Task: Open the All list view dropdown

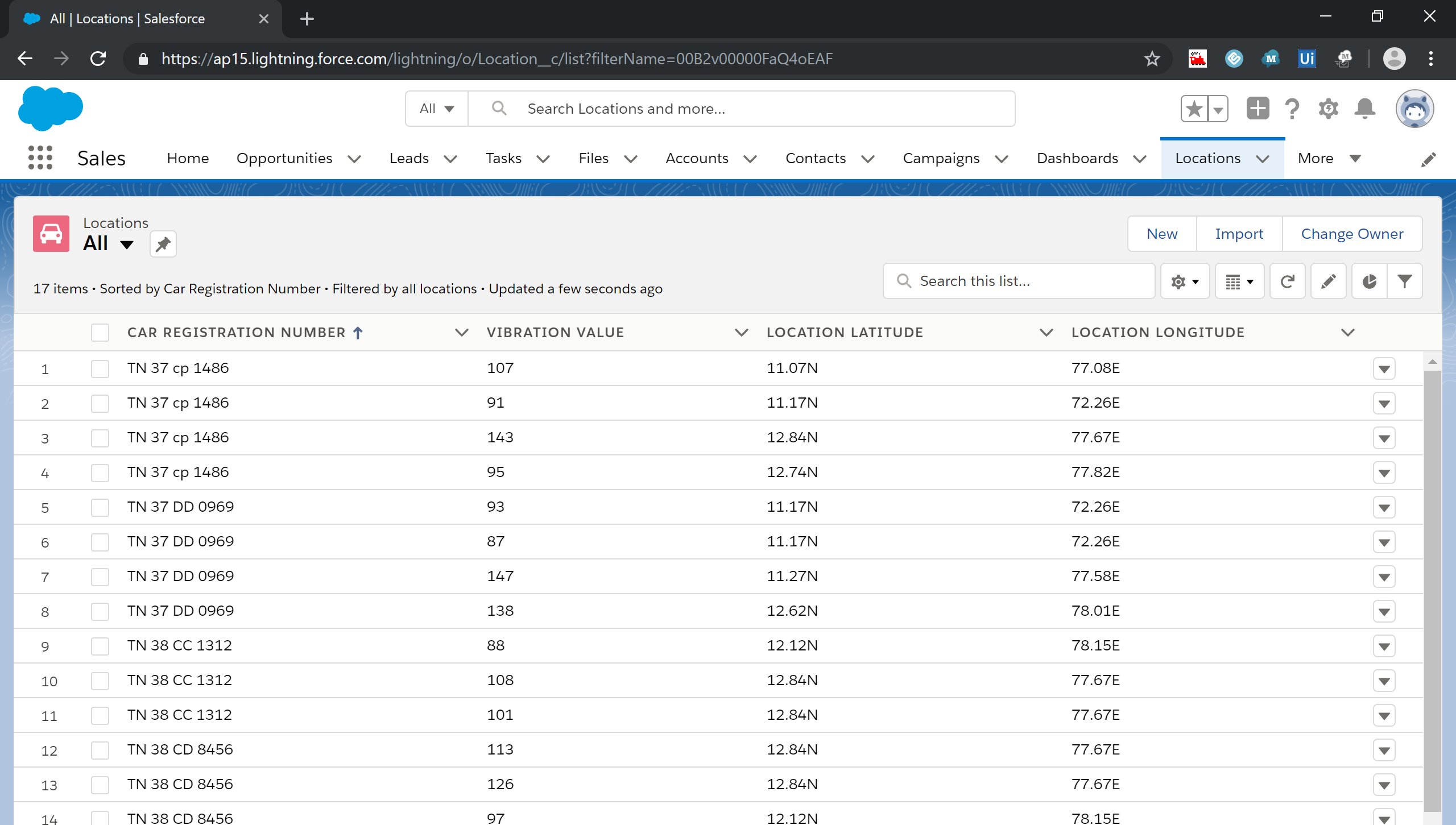Action: [126, 244]
